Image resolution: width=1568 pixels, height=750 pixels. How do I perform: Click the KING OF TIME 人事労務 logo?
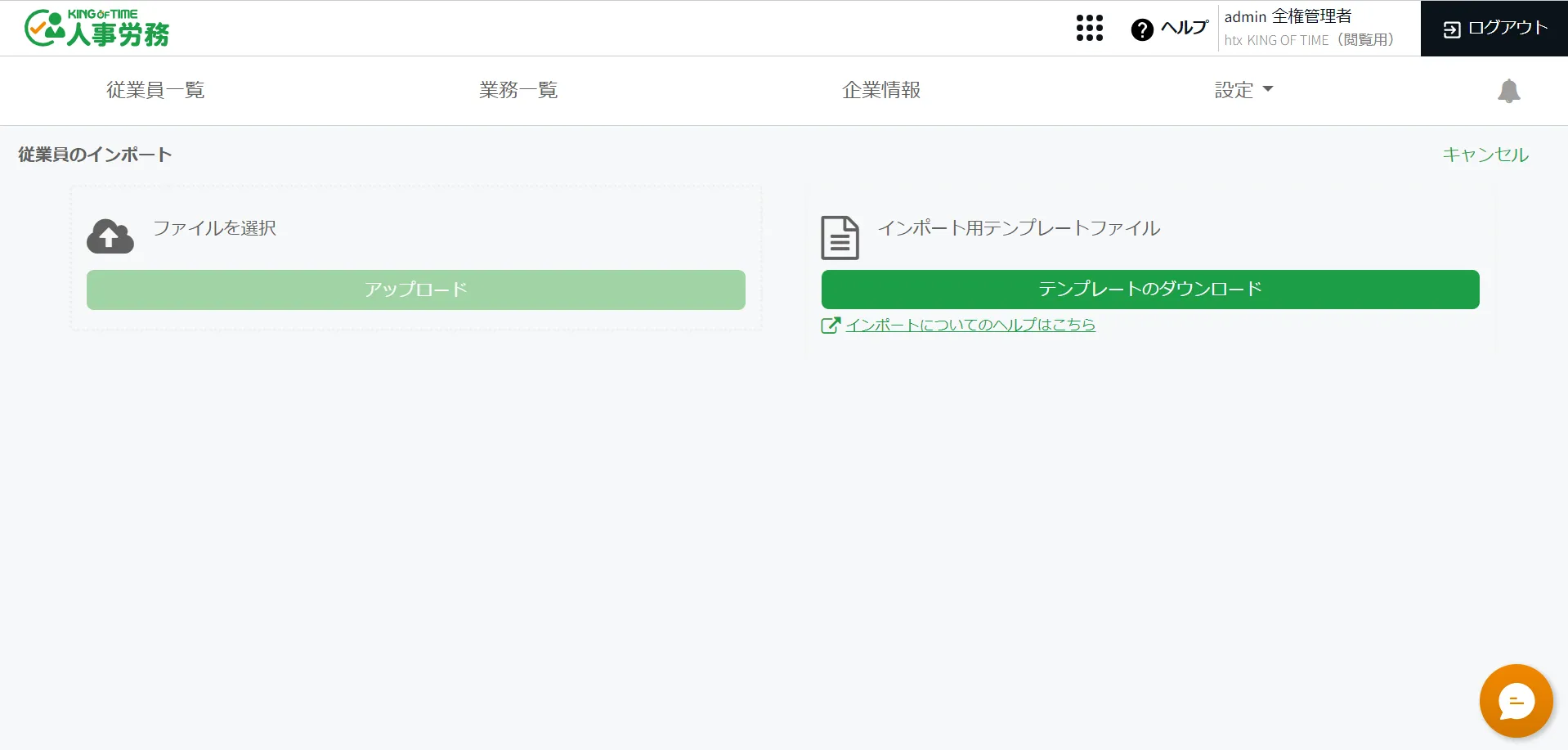pos(96,28)
